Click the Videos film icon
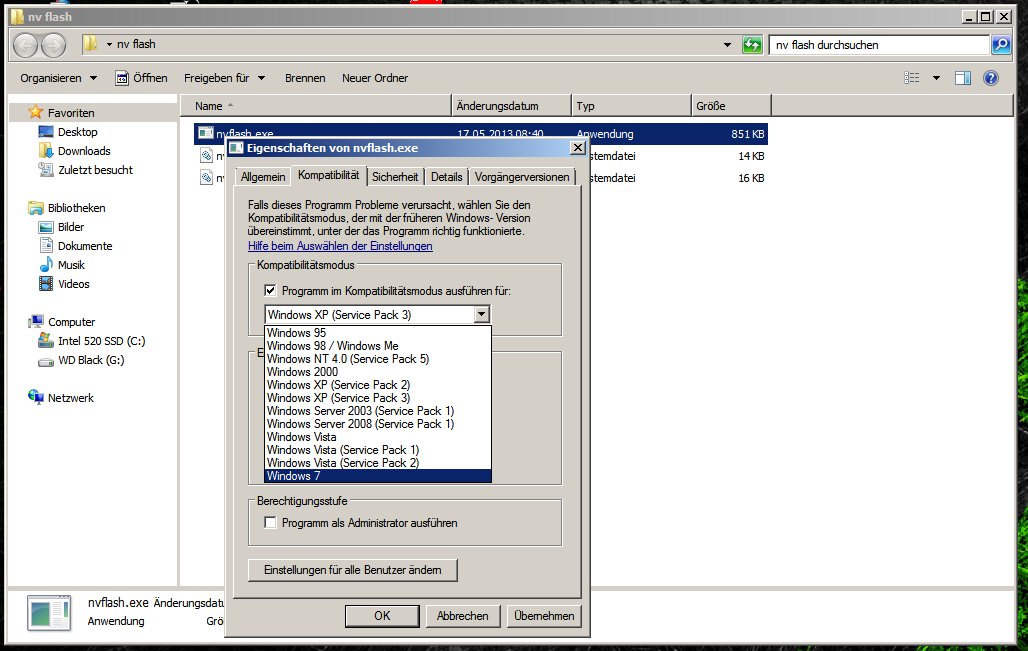The width and height of the screenshot is (1028, 651). 46,284
